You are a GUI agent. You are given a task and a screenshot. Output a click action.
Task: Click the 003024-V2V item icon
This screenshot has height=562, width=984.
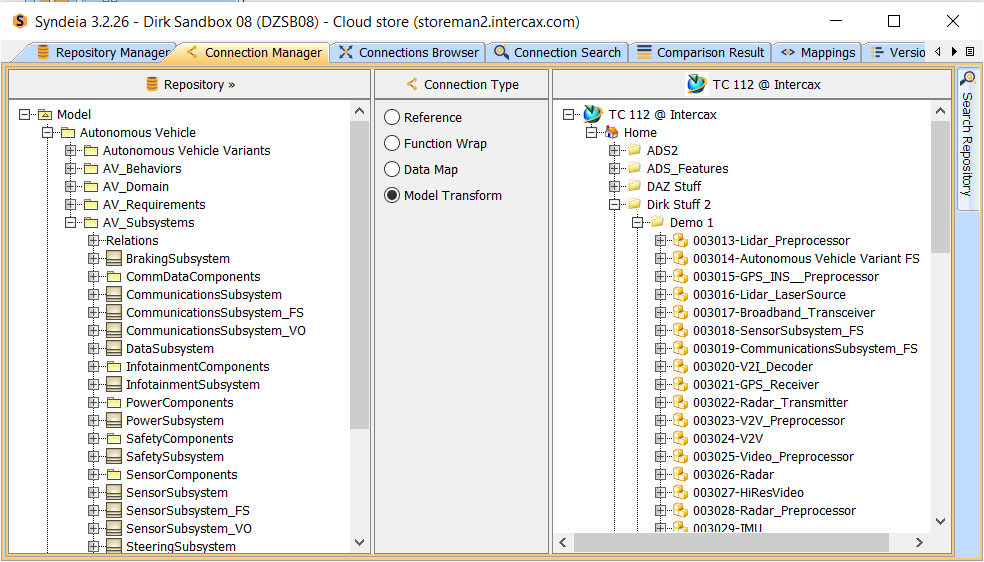click(681, 438)
